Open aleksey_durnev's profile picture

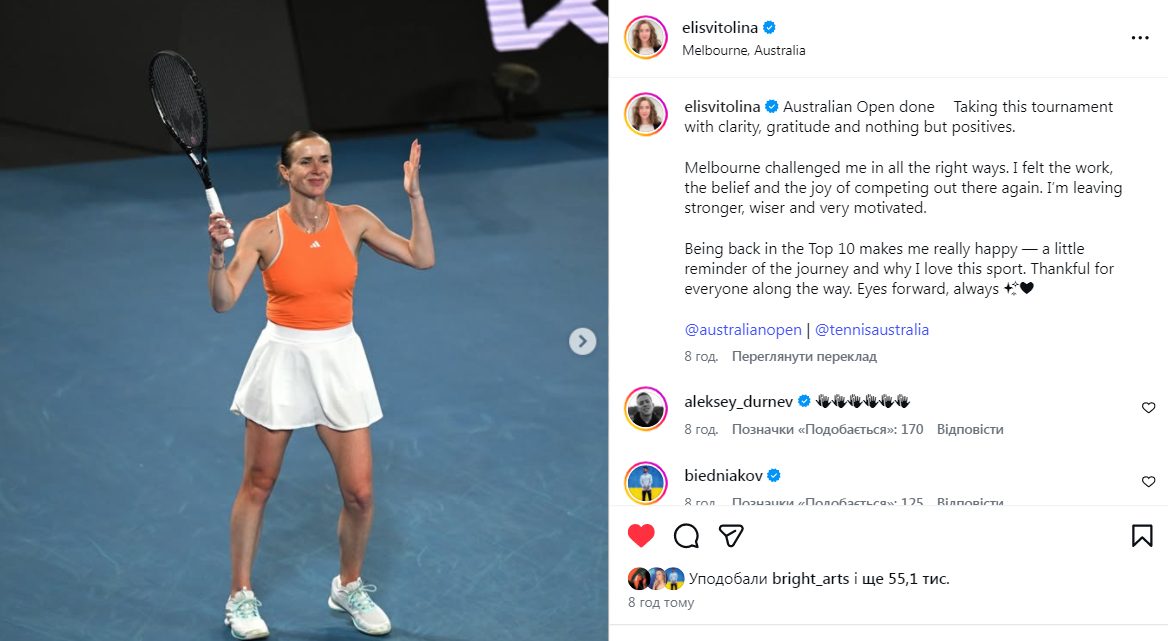click(x=646, y=409)
